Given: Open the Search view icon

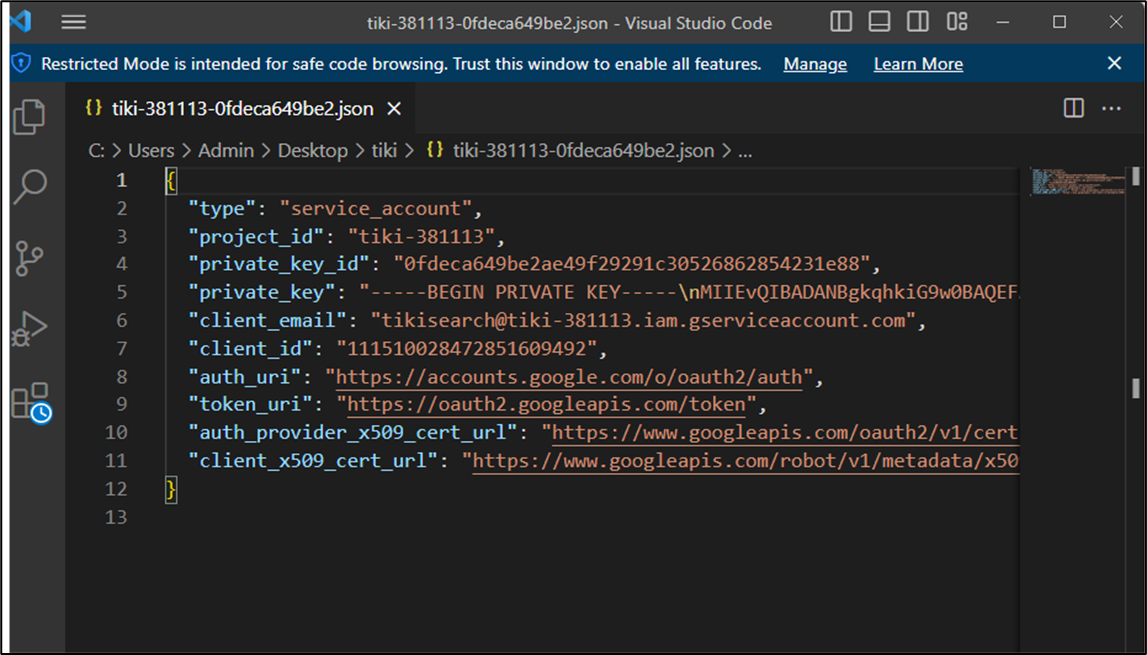Looking at the screenshot, I should coord(29,187).
